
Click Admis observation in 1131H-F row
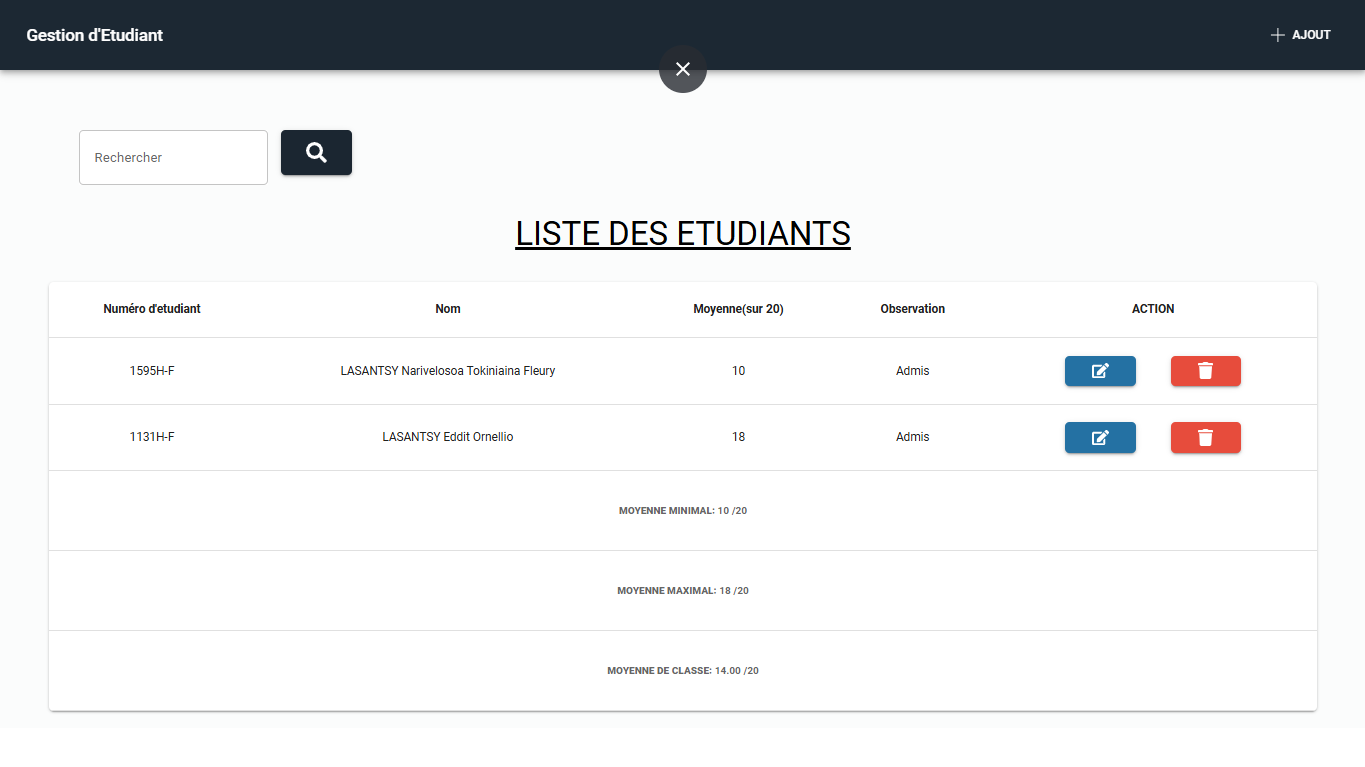click(x=913, y=437)
